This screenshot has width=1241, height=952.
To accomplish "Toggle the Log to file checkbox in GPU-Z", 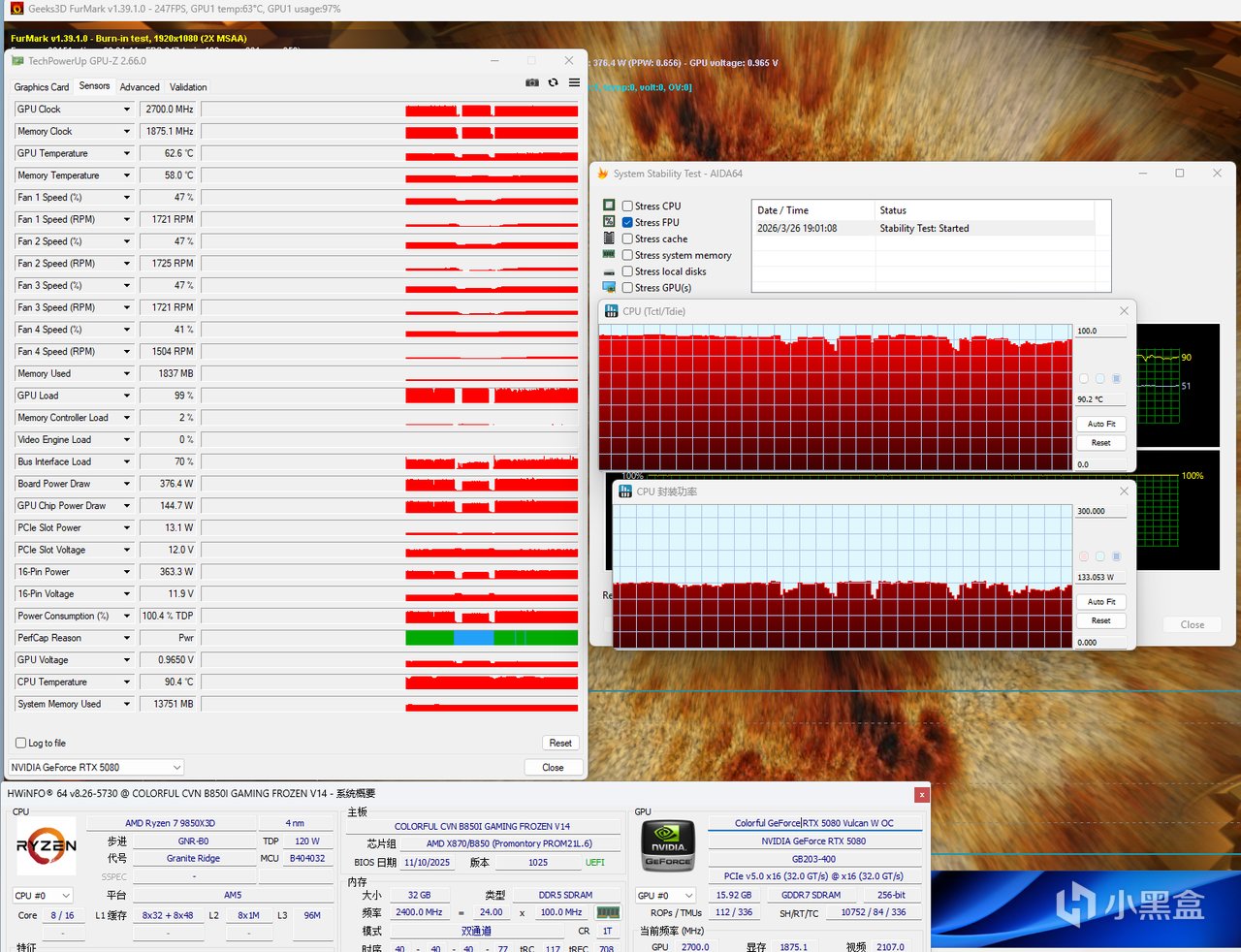I will tap(20, 744).
